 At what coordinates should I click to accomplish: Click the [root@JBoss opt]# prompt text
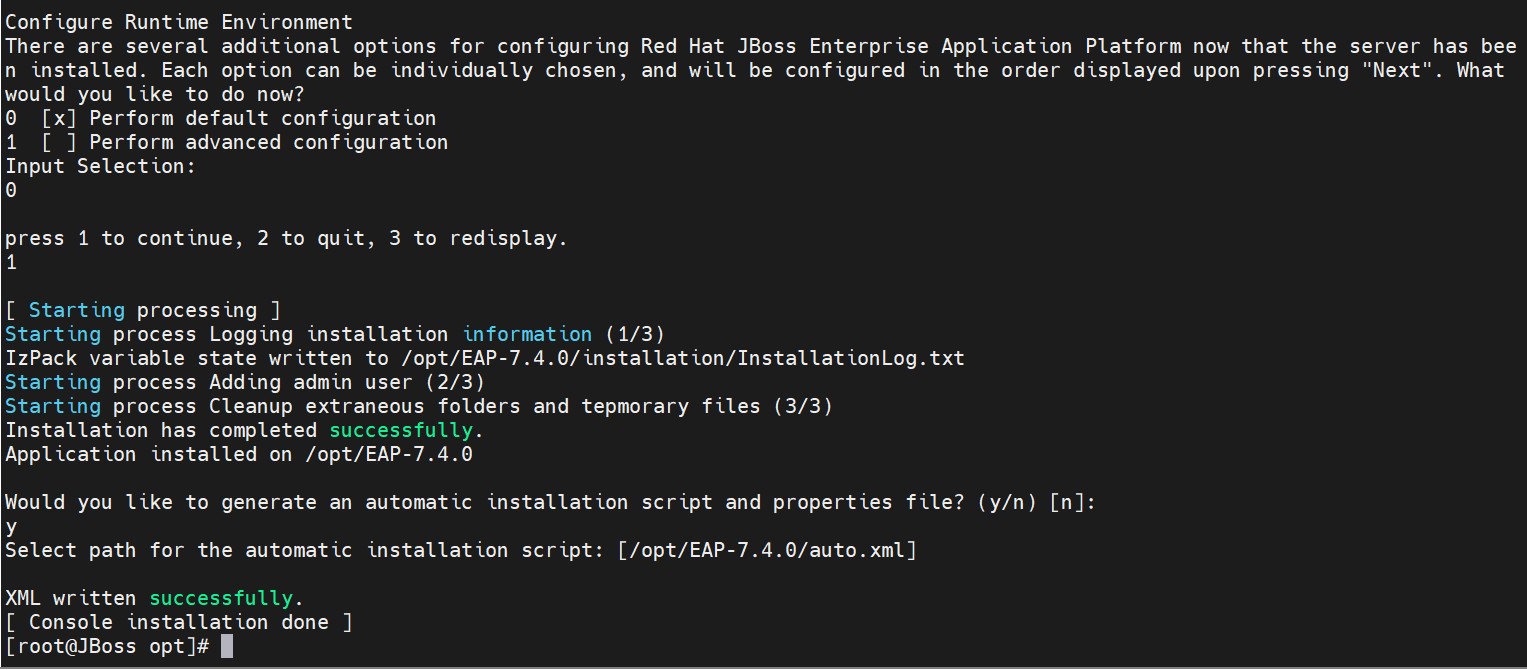[107, 647]
